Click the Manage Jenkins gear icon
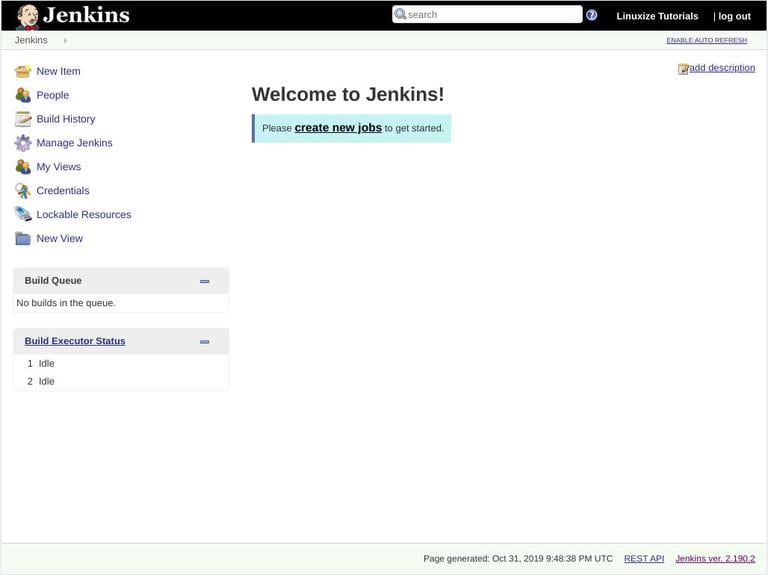Screen dimensions: 768x575 23,143
